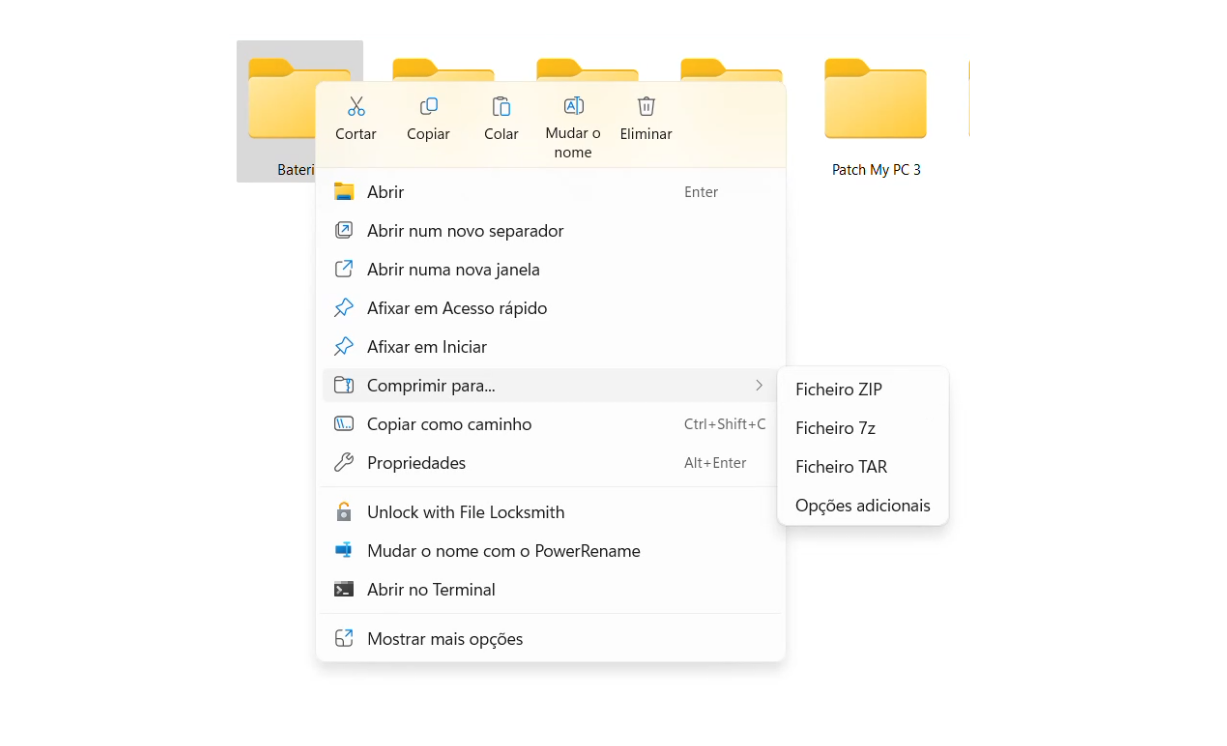This screenshot has width=1227, height=746.
Task: Expand Mostrar mais opções
Action: pos(445,639)
